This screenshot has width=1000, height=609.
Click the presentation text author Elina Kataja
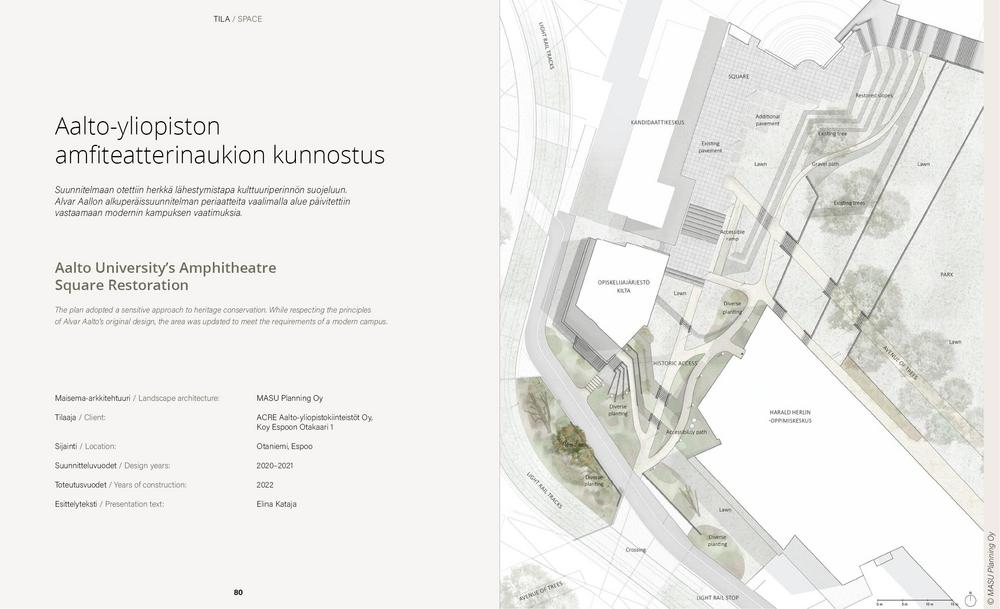coord(276,504)
